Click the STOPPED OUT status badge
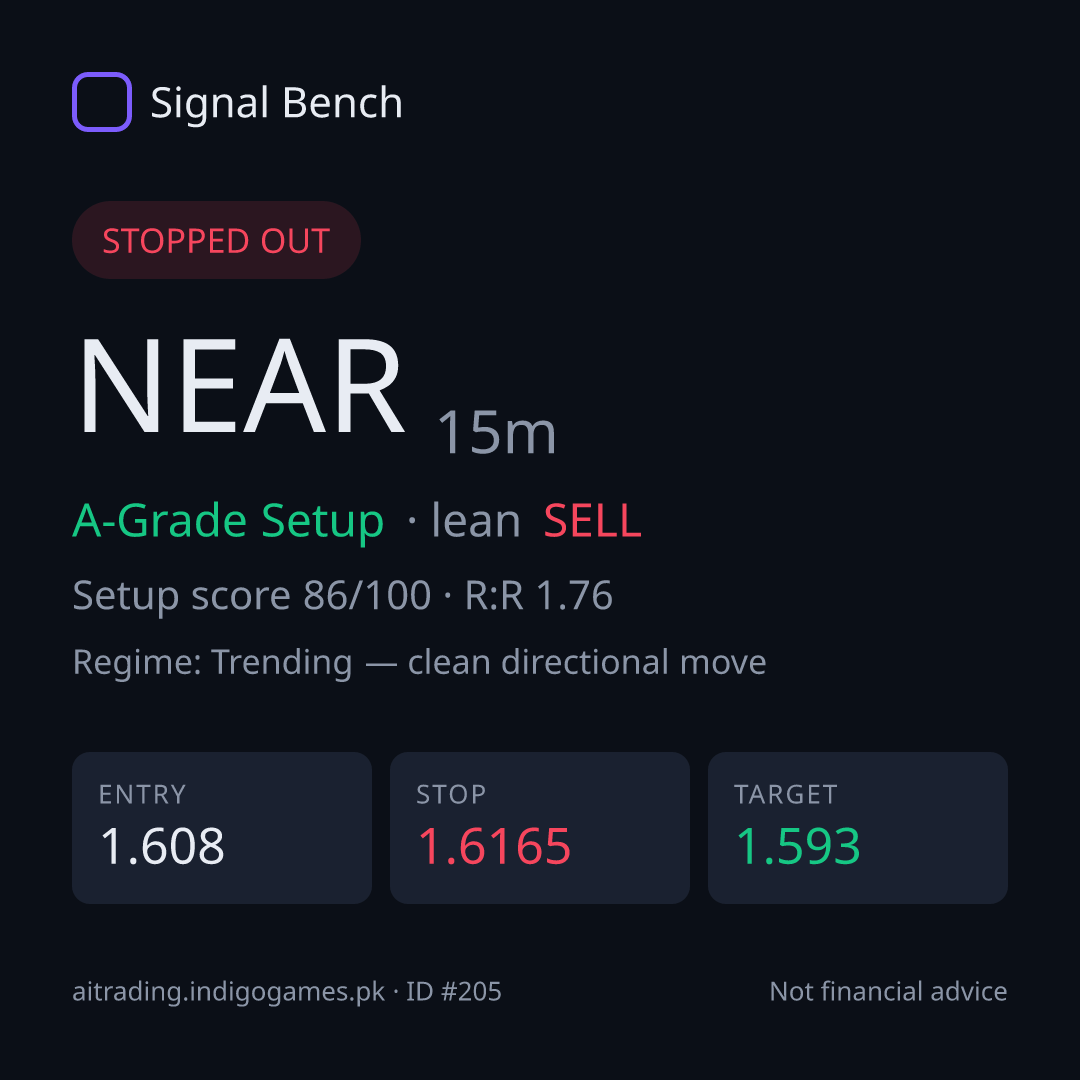The width and height of the screenshot is (1080, 1080). point(216,240)
